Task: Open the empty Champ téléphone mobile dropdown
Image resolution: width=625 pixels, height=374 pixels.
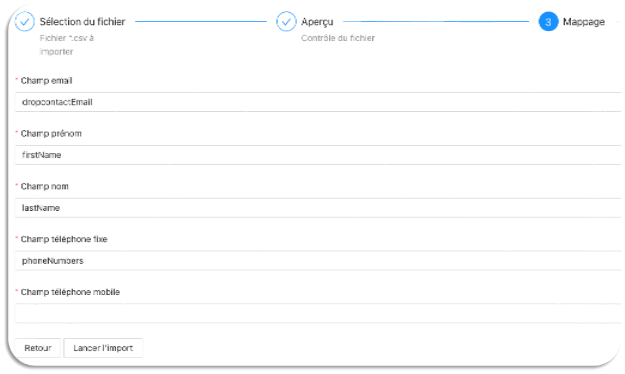Action: (318, 313)
